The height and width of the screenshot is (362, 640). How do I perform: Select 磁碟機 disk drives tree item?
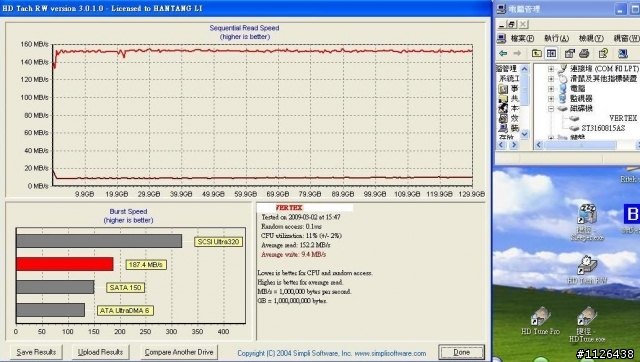coord(581,109)
